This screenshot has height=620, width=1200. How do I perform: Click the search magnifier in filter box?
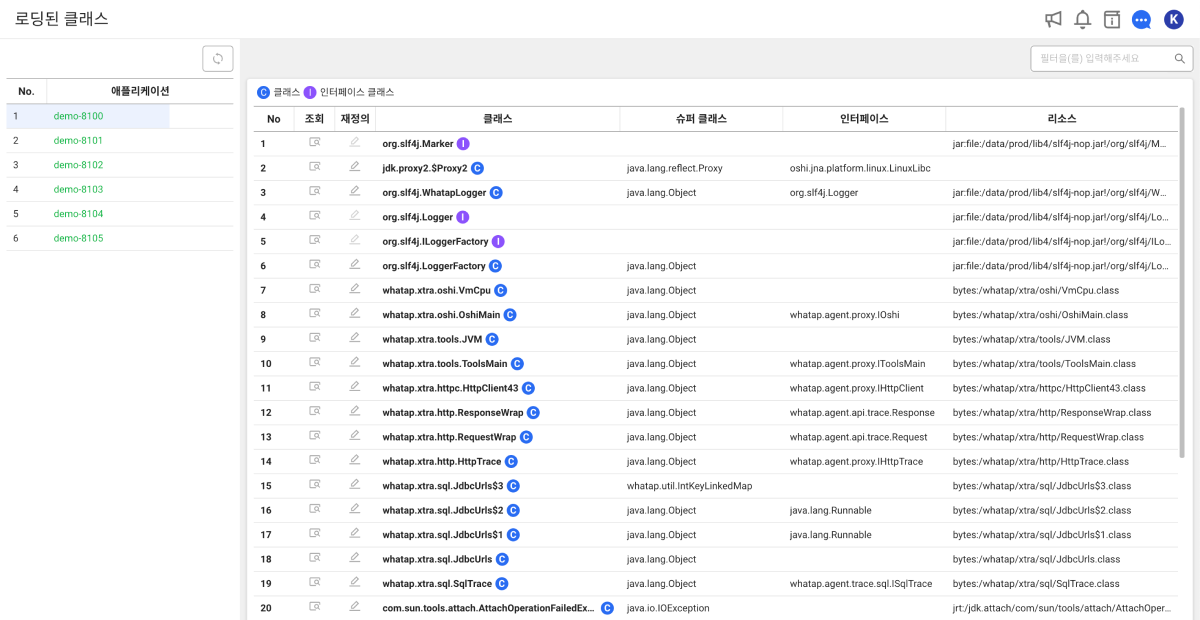1180,59
